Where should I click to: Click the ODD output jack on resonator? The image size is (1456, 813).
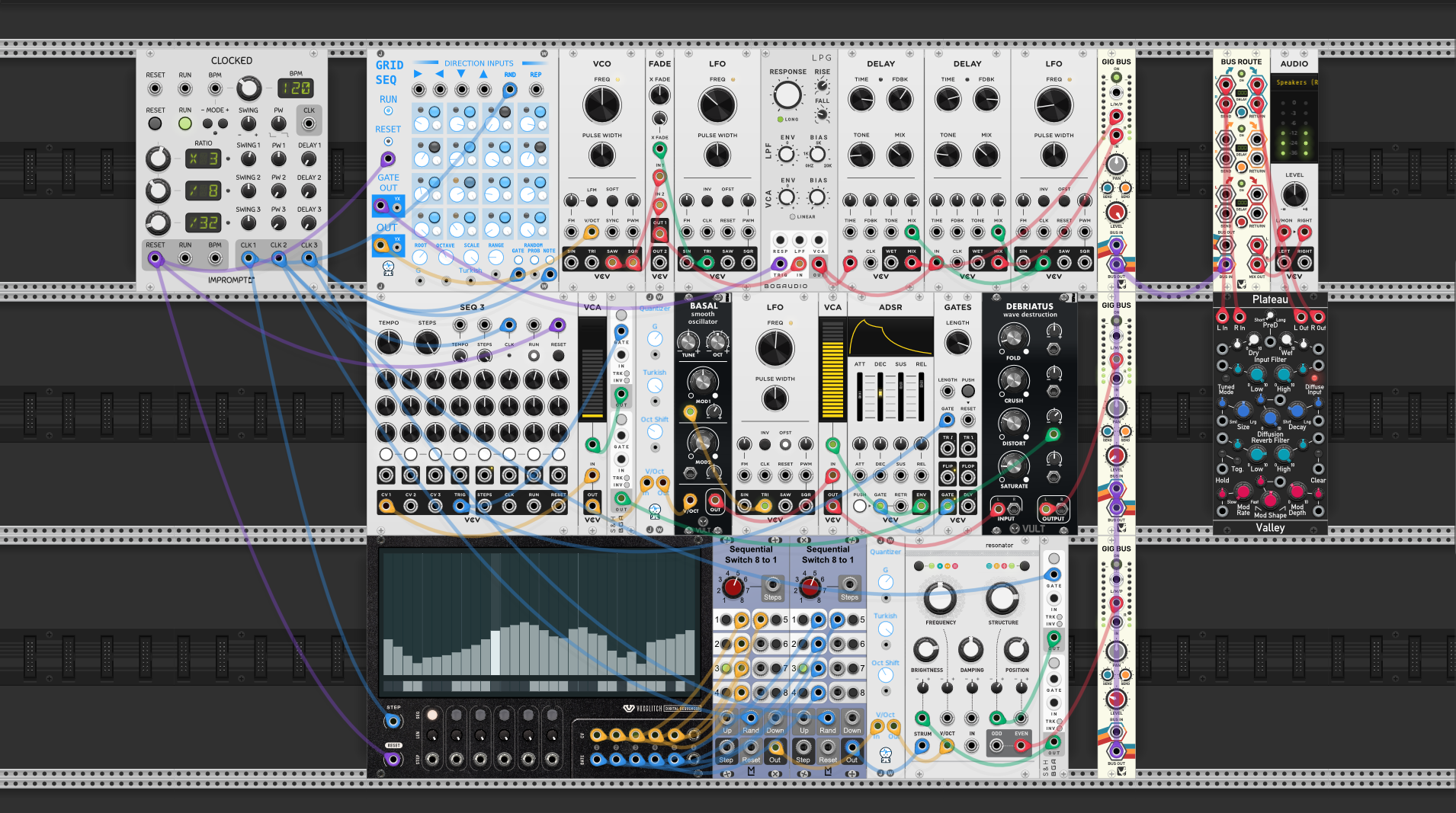tap(996, 747)
